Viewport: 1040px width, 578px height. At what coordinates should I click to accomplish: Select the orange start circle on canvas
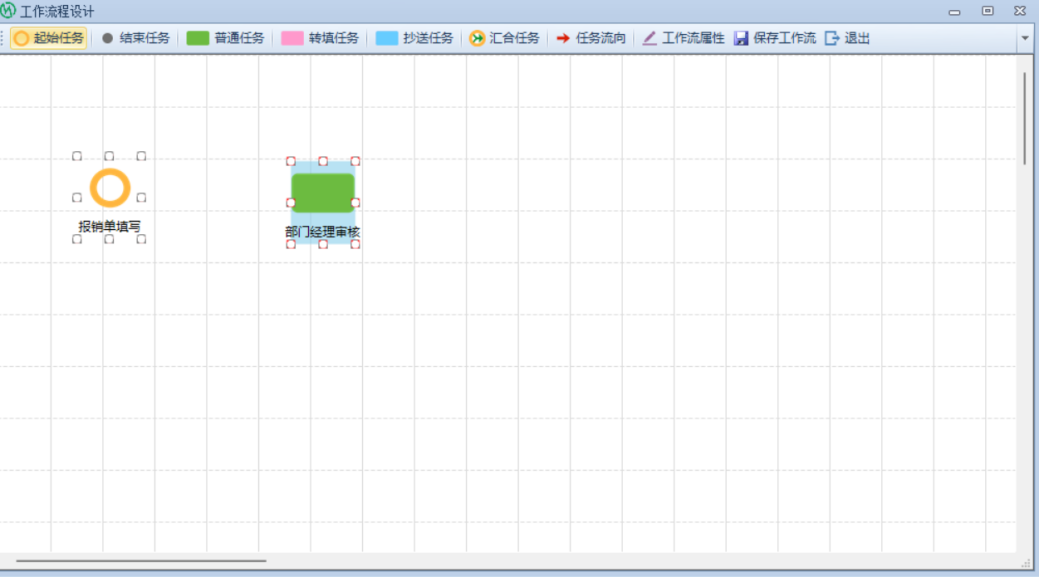[110, 188]
